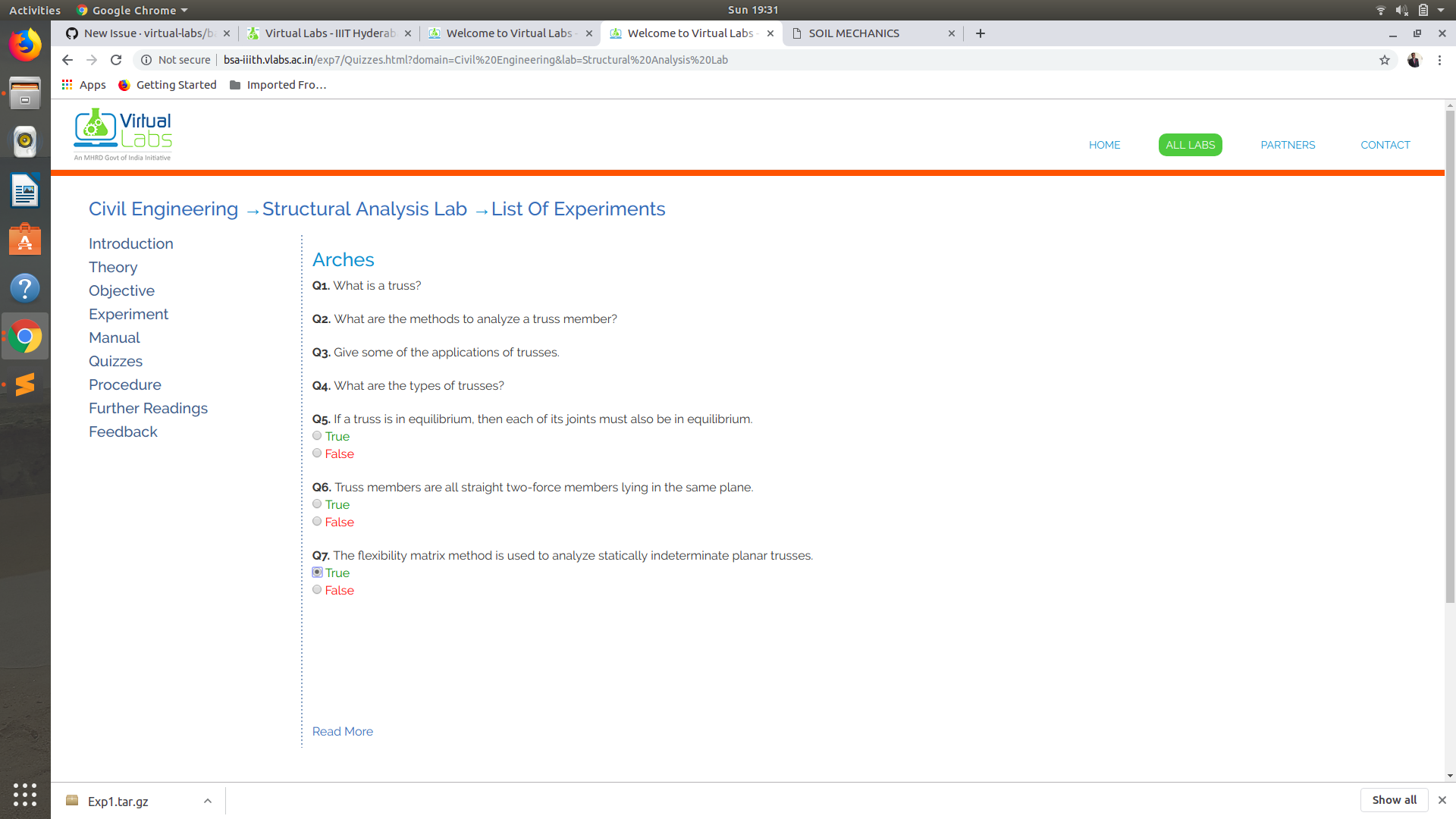Select False for Q6 truss members question
The width and height of the screenshot is (1456, 819).
point(317,521)
